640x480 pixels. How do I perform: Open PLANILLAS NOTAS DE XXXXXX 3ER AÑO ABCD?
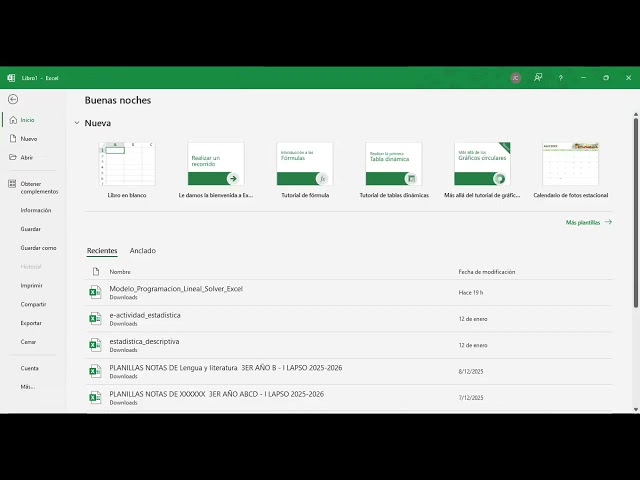(216, 394)
